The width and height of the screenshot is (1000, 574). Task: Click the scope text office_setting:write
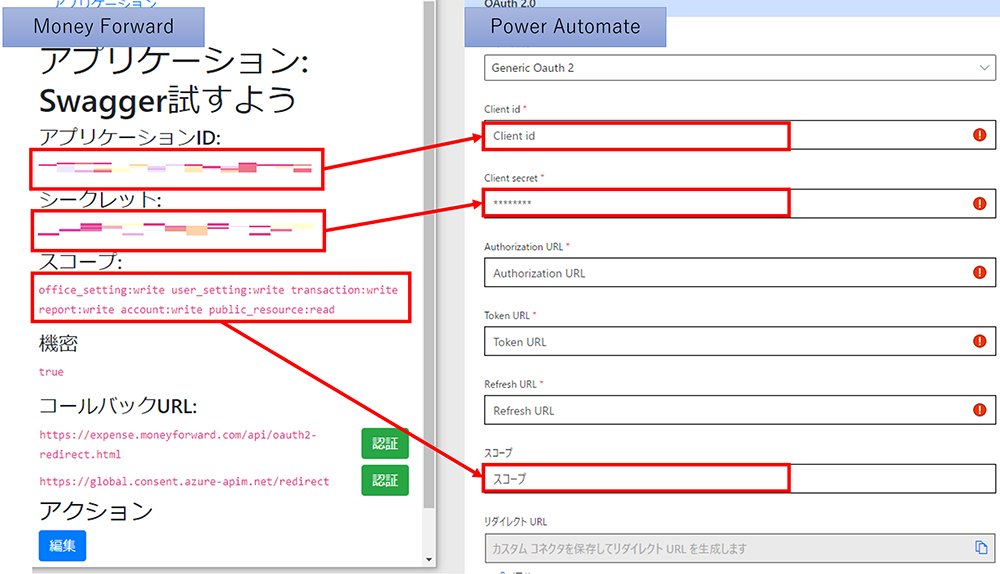point(101,290)
